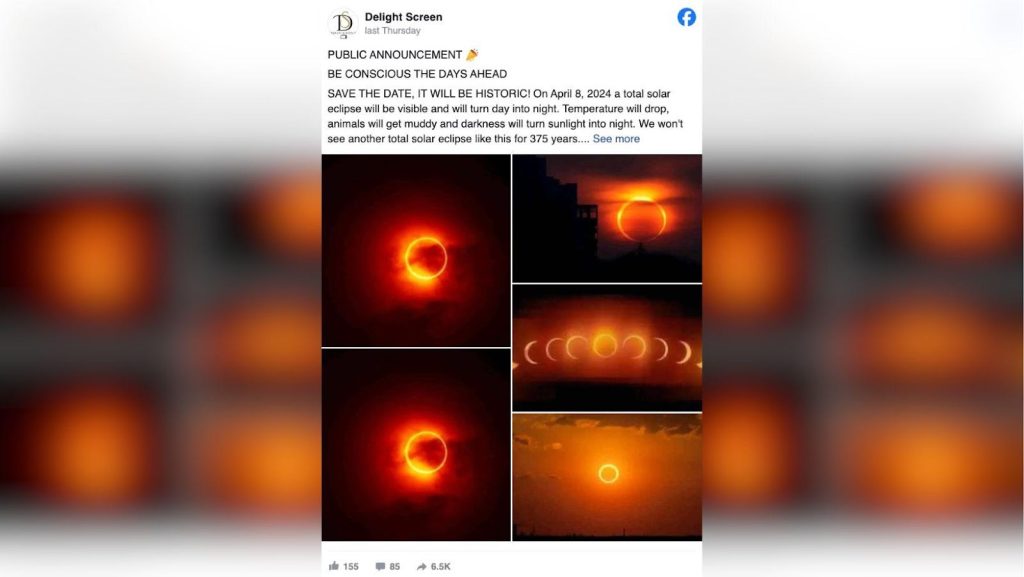
Task: Click the 85 comments count
Action: tap(394, 567)
